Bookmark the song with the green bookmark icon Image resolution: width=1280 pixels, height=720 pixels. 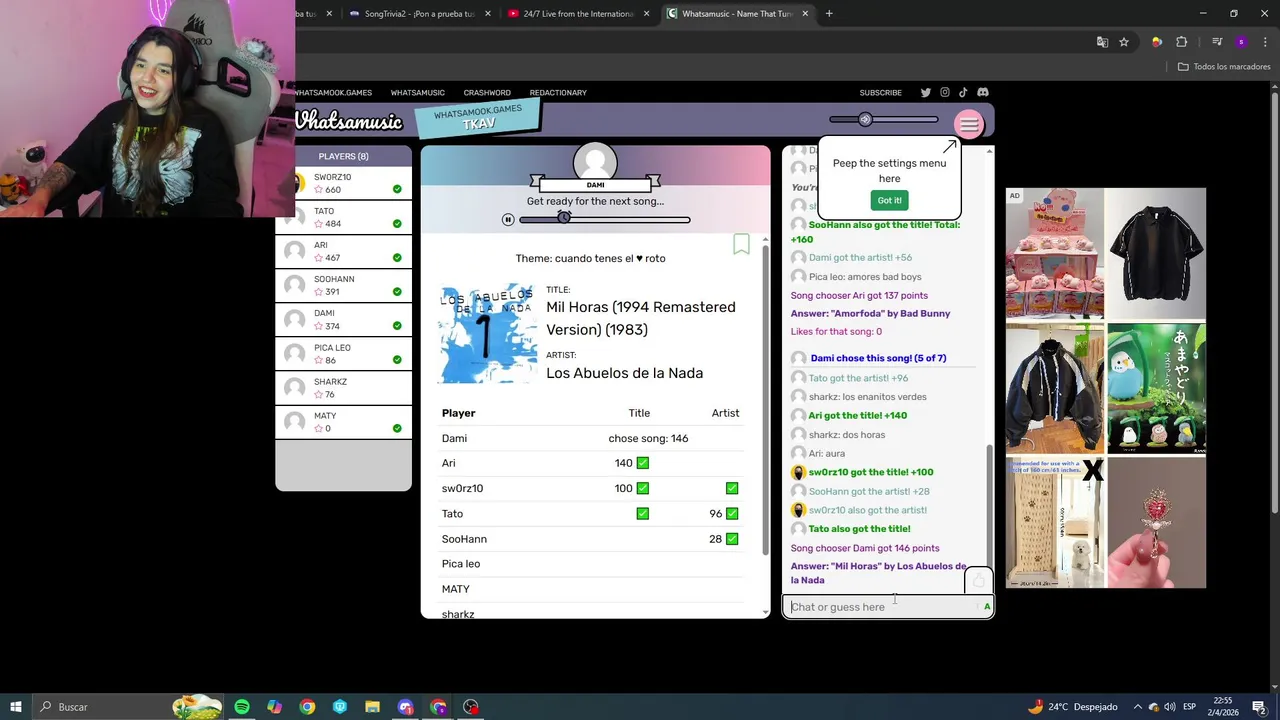pos(741,244)
